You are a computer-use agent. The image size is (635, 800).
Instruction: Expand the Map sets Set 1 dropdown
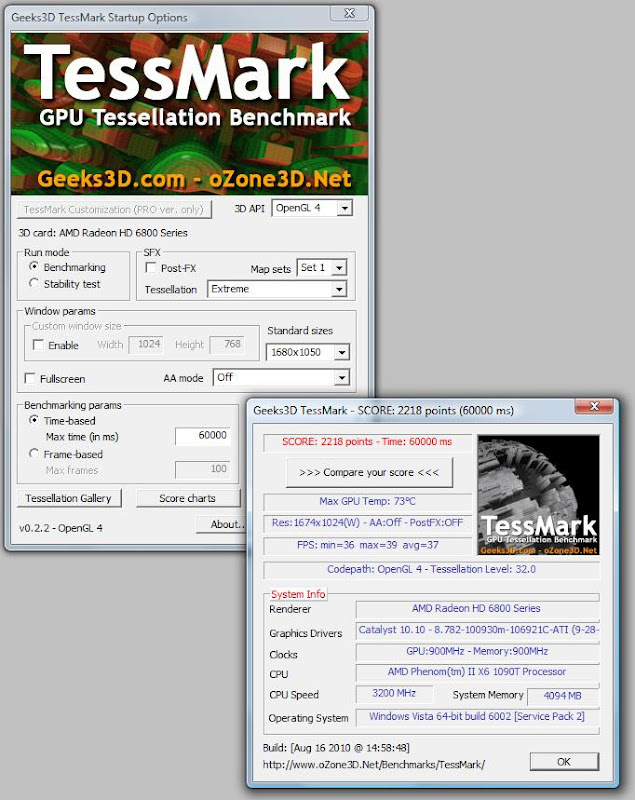coord(322,267)
